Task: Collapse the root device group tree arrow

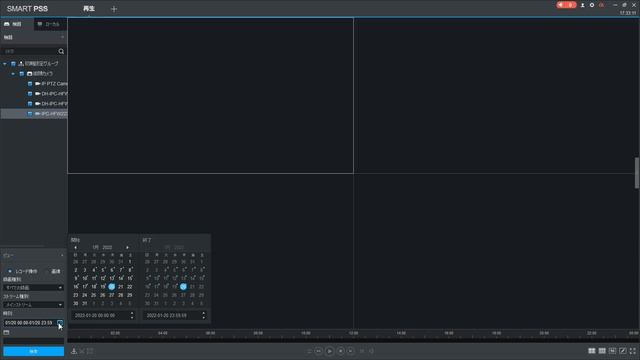Action: pos(5,64)
